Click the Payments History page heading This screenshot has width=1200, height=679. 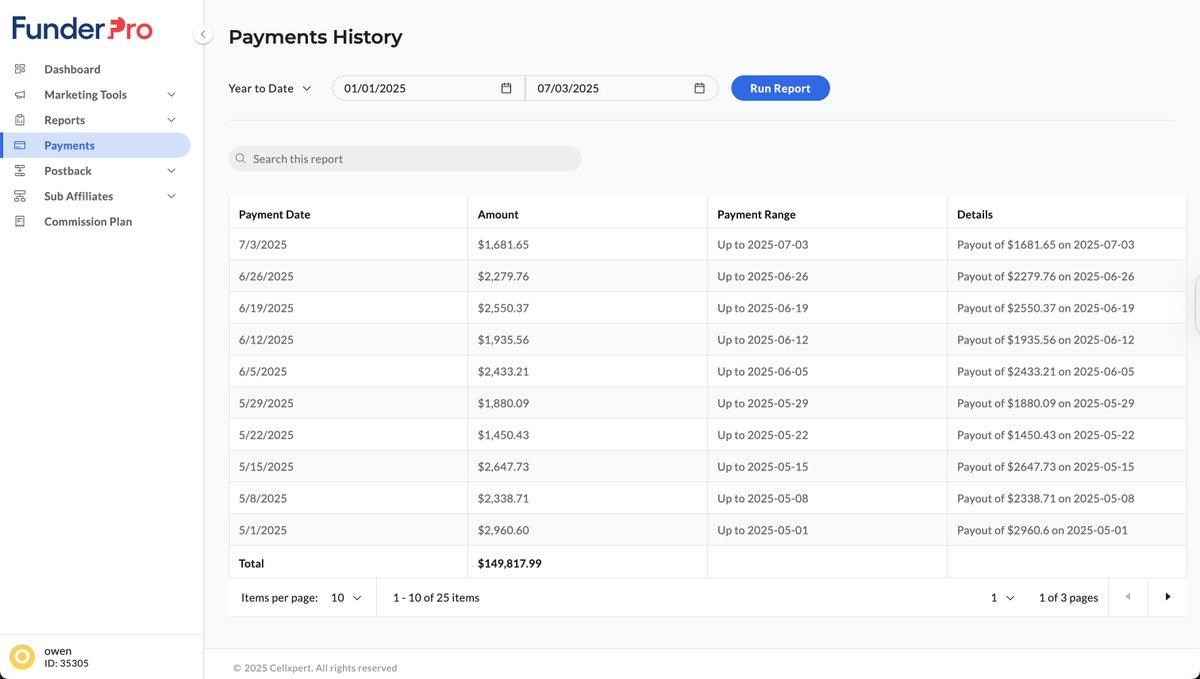point(315,37)
